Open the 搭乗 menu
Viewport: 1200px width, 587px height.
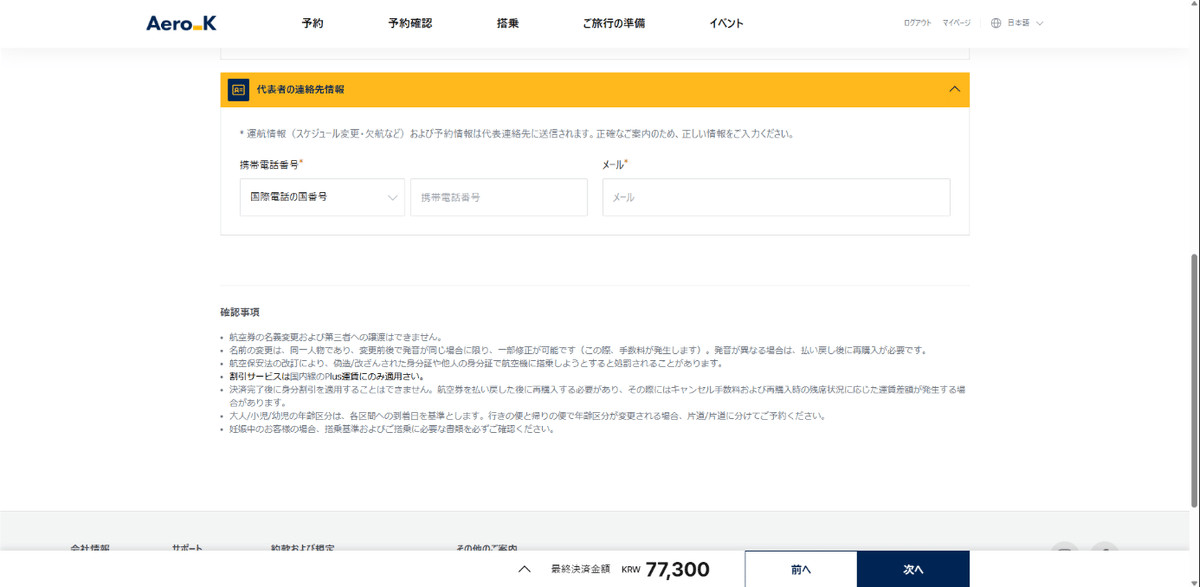click(508, 23)
